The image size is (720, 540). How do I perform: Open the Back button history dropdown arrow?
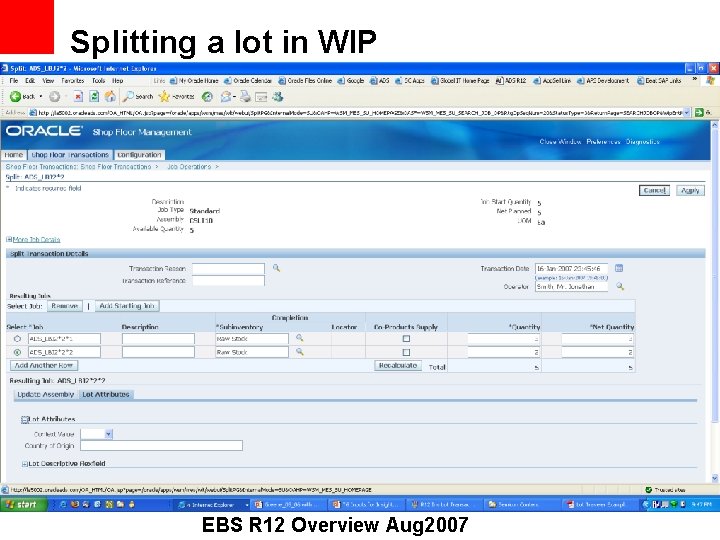tap(41, 97)
